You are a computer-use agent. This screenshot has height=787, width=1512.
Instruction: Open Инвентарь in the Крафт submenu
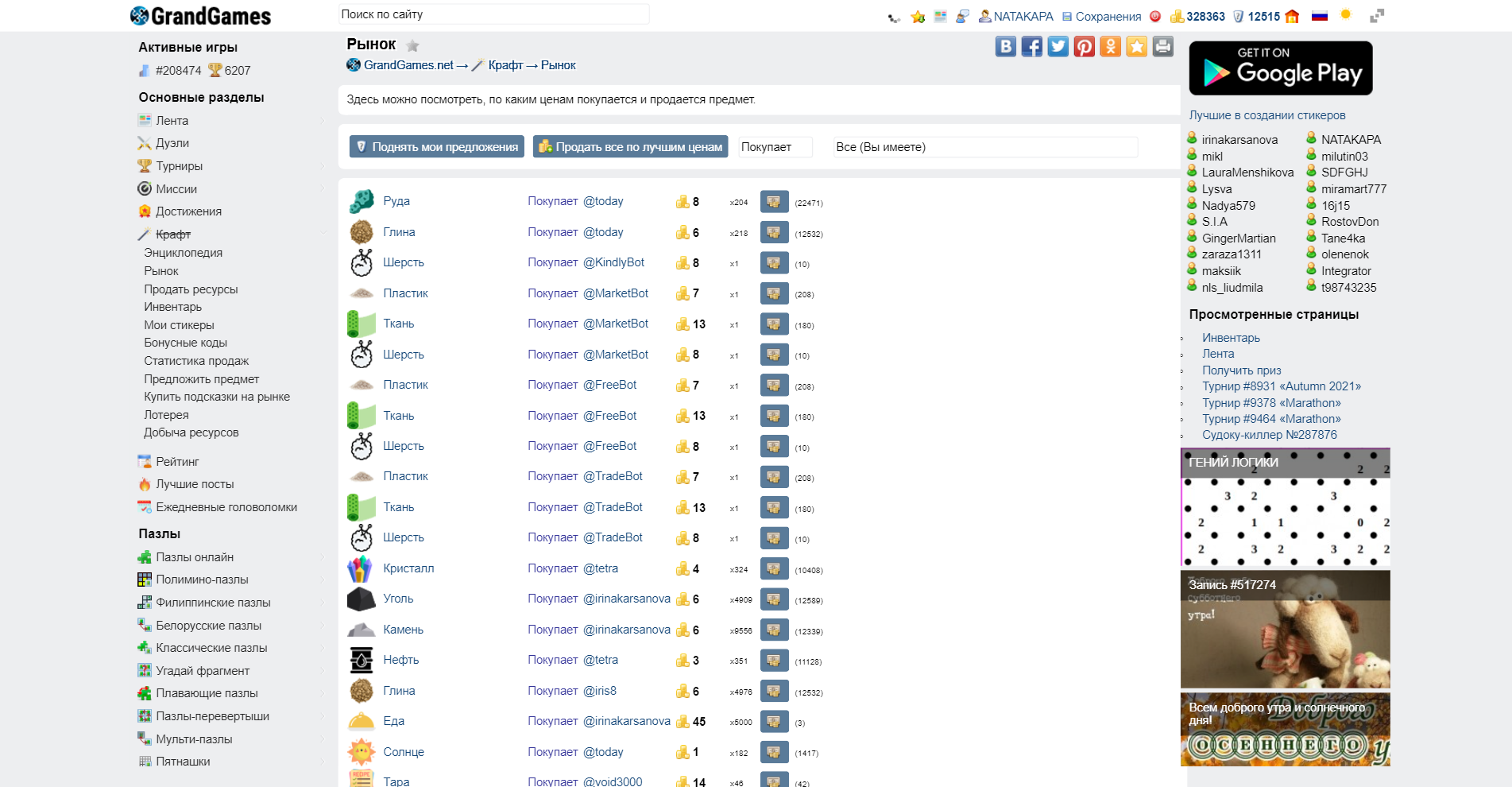172,307
